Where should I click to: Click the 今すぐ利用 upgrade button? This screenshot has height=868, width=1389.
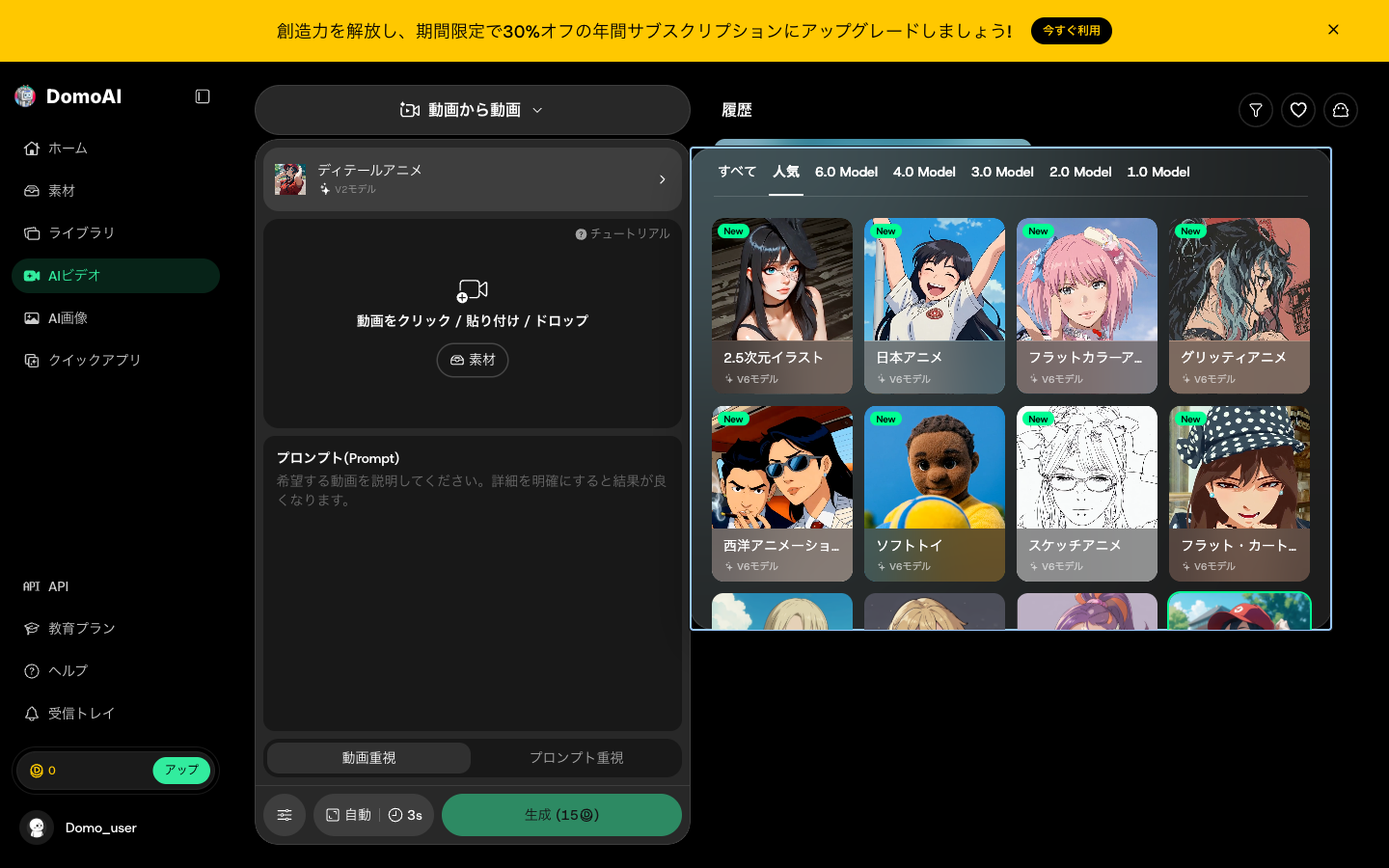tap(1072, 31)
